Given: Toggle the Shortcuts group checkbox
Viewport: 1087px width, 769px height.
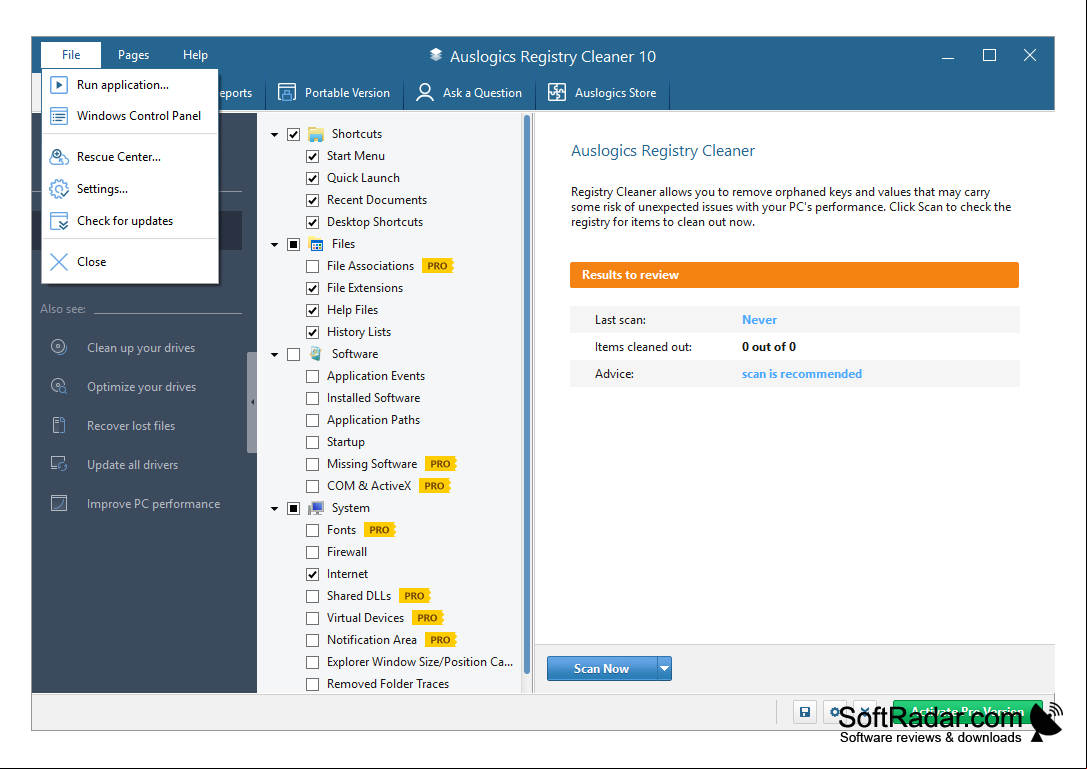Looking at the screenshot, I should pyautogui.click(x=293, y=135).
